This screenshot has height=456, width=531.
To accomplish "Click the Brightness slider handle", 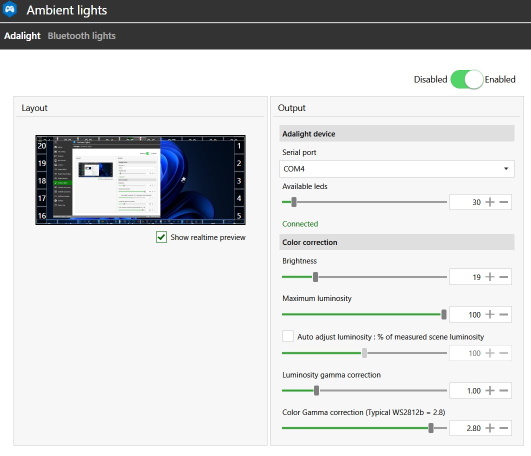I will tap(315, 277).
